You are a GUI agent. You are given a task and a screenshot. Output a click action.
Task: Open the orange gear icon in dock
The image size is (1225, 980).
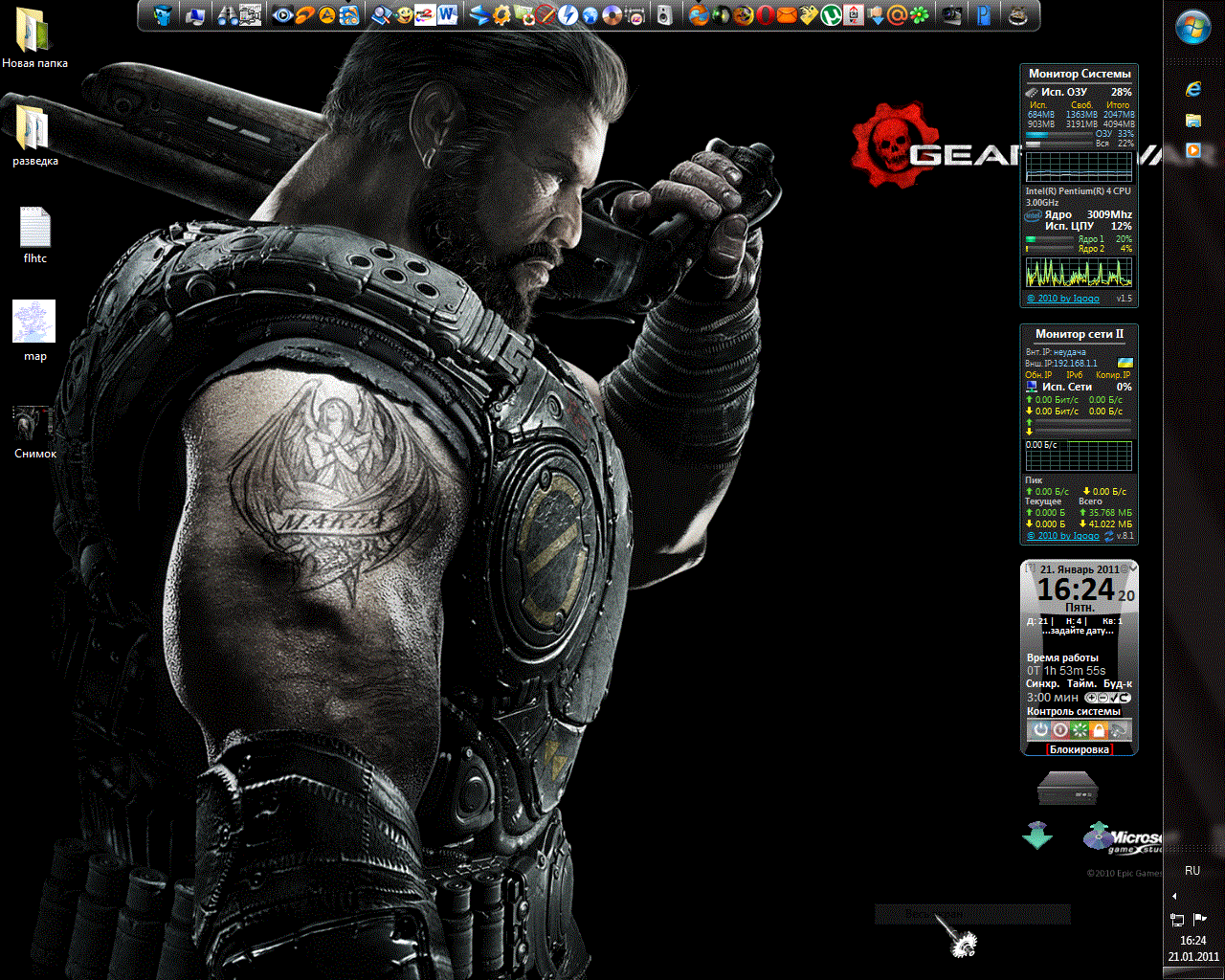[501, 15]
